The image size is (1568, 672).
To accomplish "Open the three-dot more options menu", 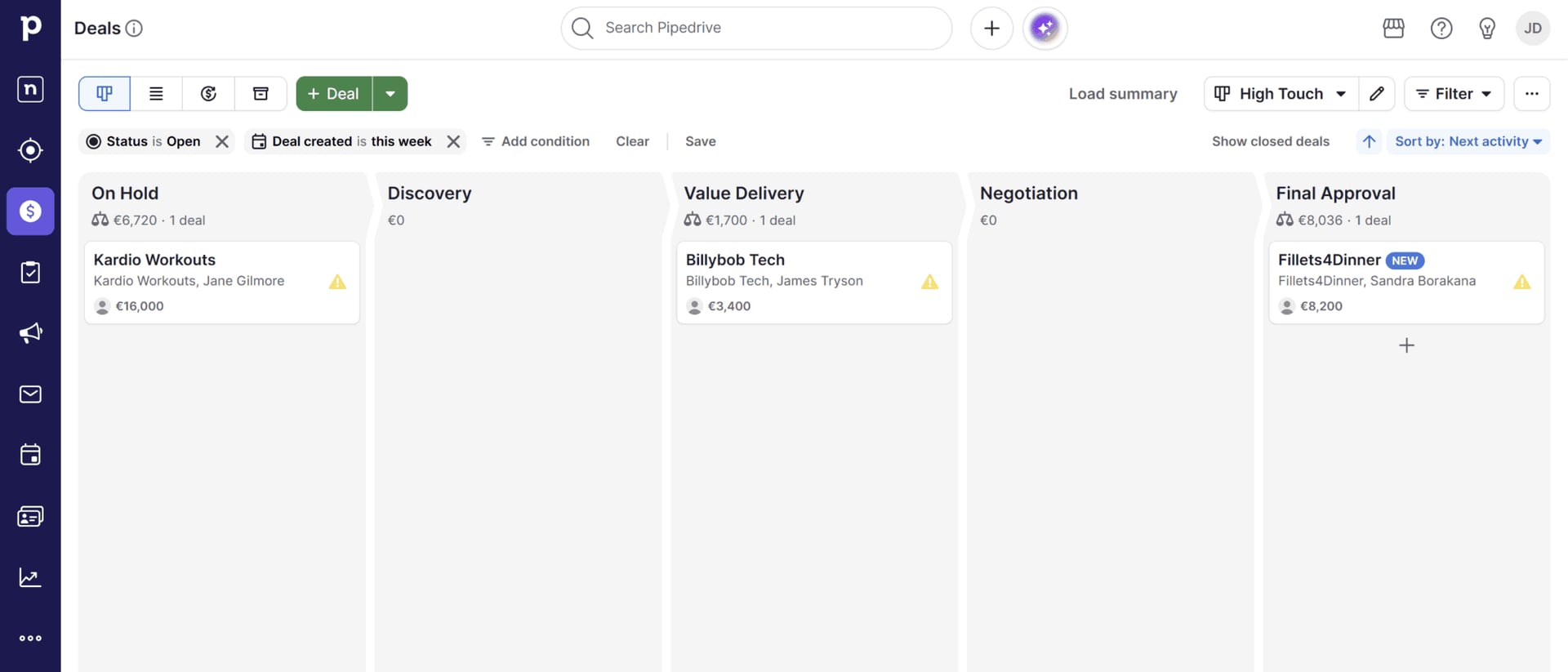I will tap(1532, 94).
